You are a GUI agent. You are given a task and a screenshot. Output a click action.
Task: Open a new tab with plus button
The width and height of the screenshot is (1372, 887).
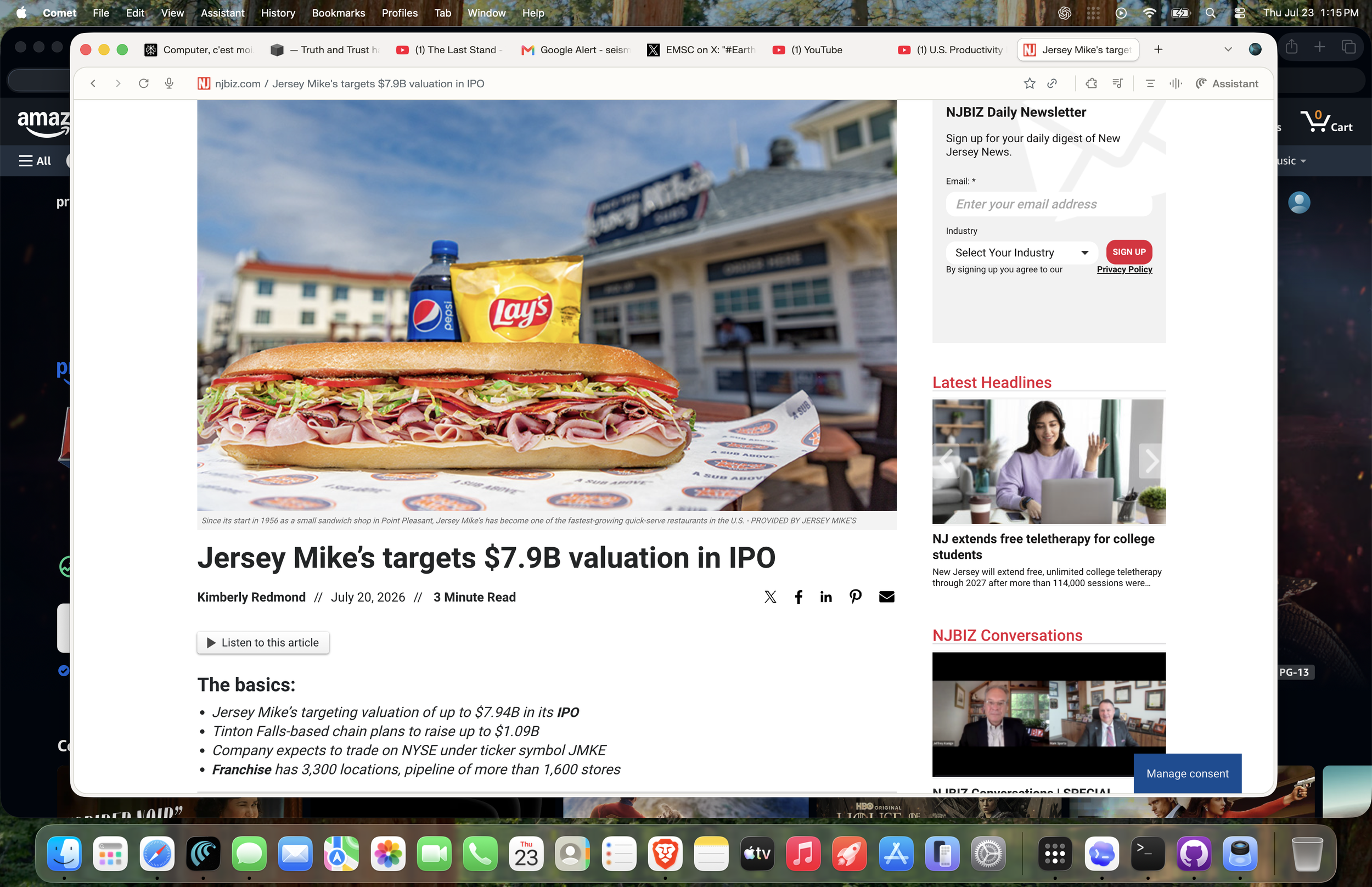1159,49
